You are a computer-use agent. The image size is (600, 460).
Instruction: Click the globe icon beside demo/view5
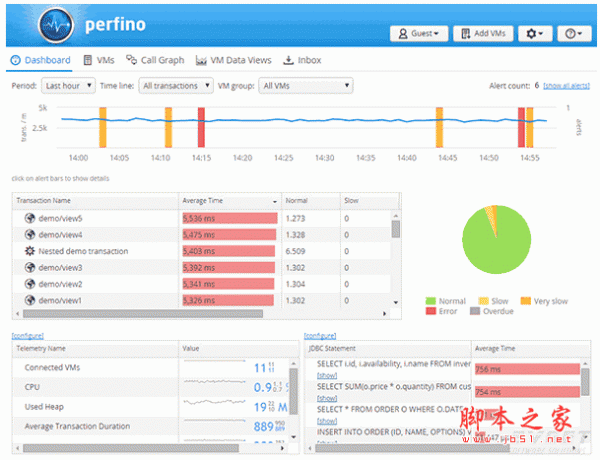[30, 218]
